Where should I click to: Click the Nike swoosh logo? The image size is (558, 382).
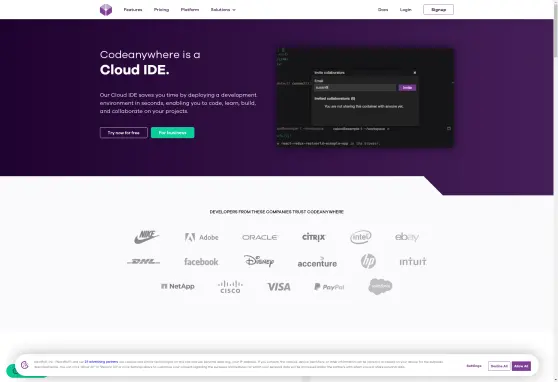coord(146,237)
